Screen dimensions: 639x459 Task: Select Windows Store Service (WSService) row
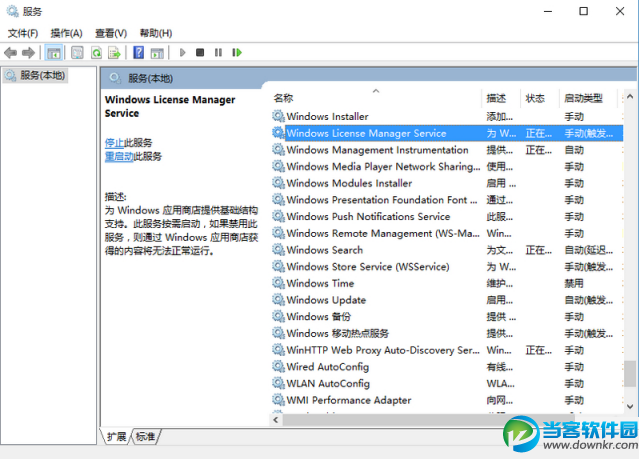[447, 266]
